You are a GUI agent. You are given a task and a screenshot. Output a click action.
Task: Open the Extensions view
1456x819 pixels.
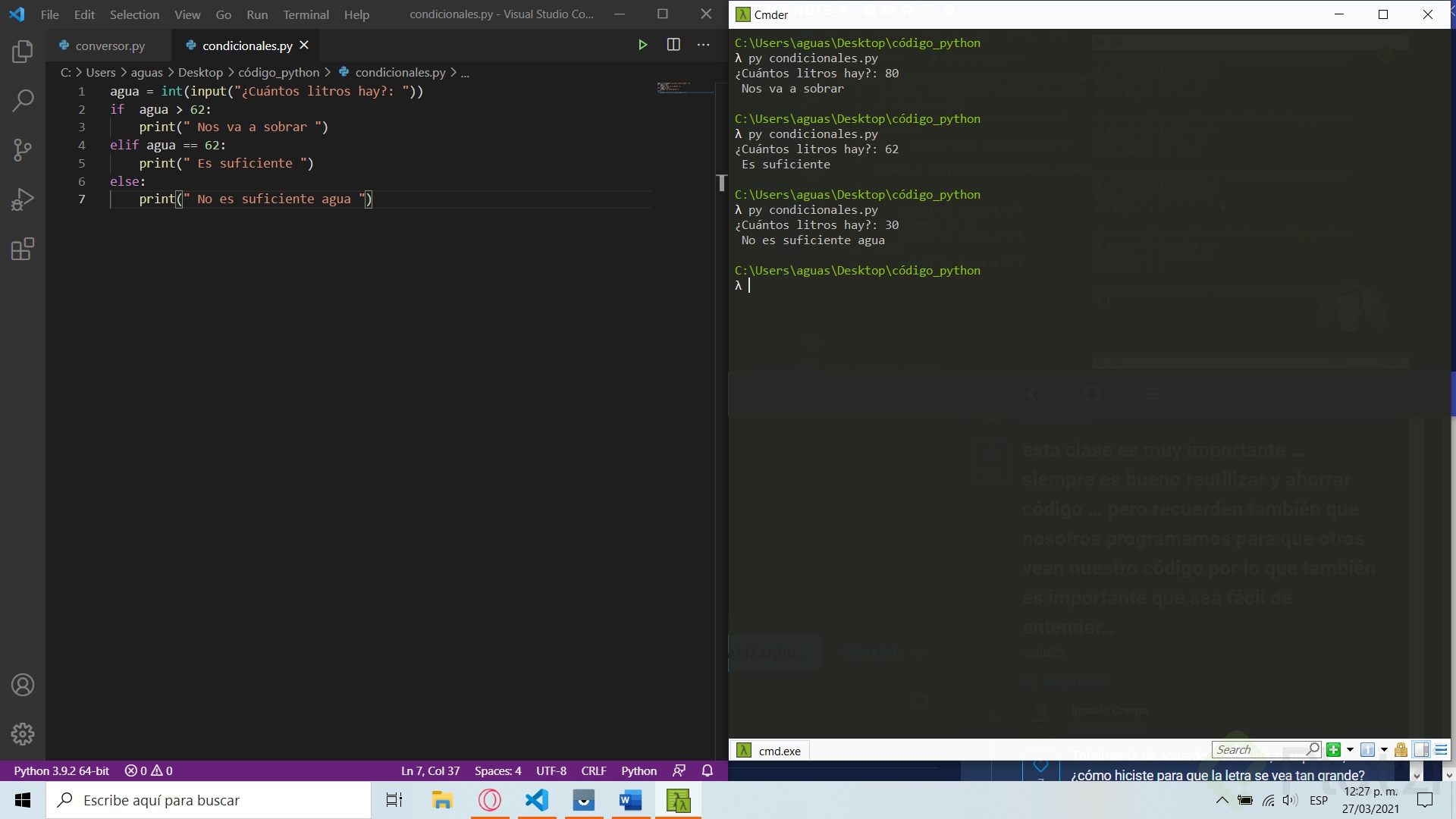(23, 249)
